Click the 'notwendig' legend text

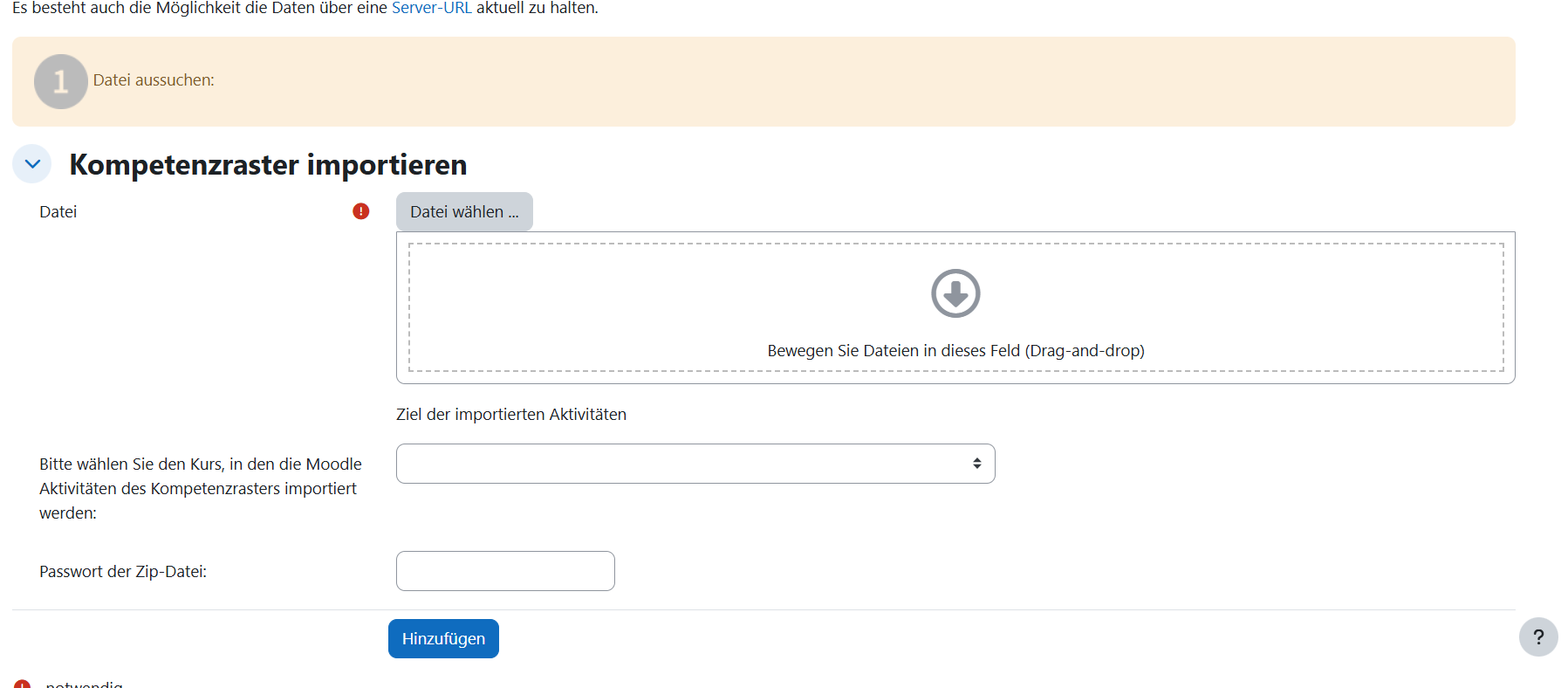(84, 684)
